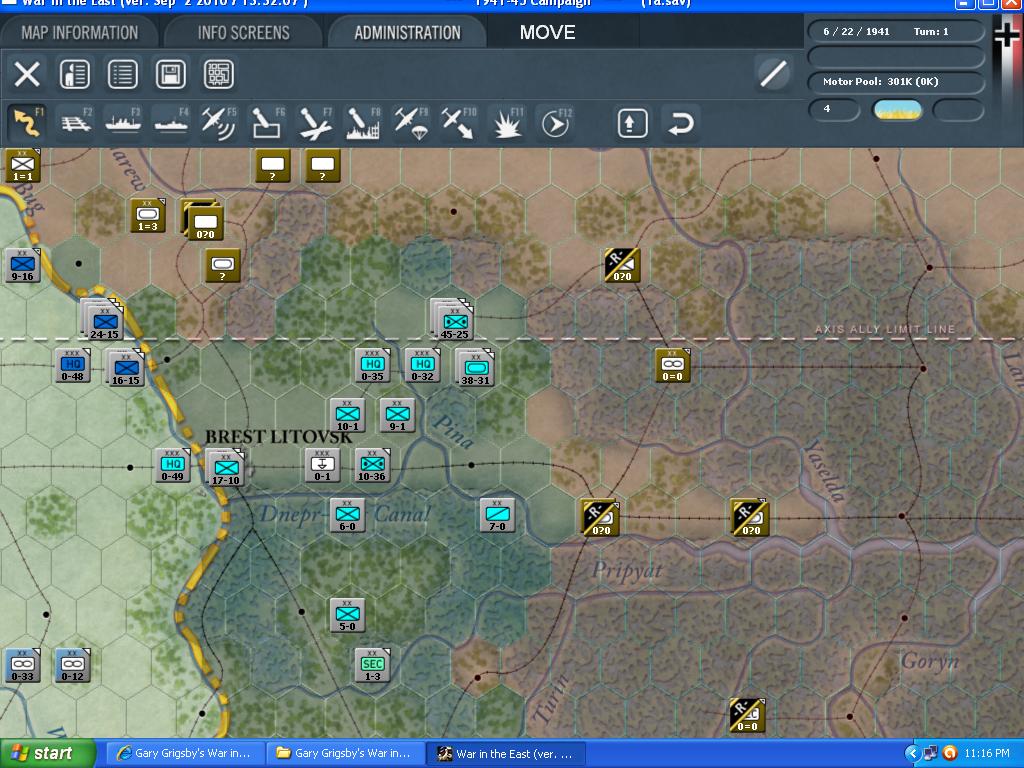
Task: Select the SEC unit labeled 1-3
Action: coord(372,665)
